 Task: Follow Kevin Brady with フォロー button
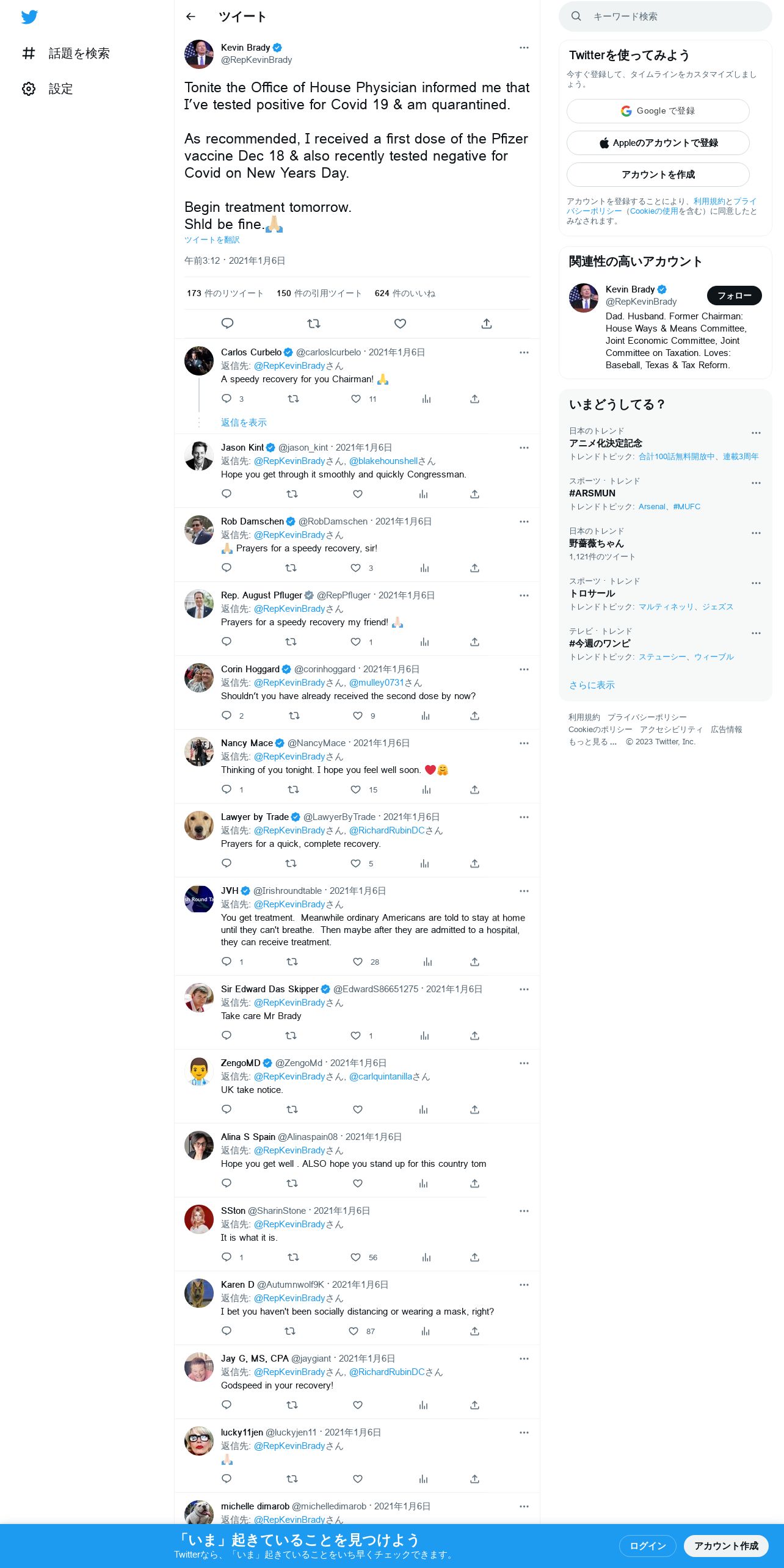click(x=734, y=296)
